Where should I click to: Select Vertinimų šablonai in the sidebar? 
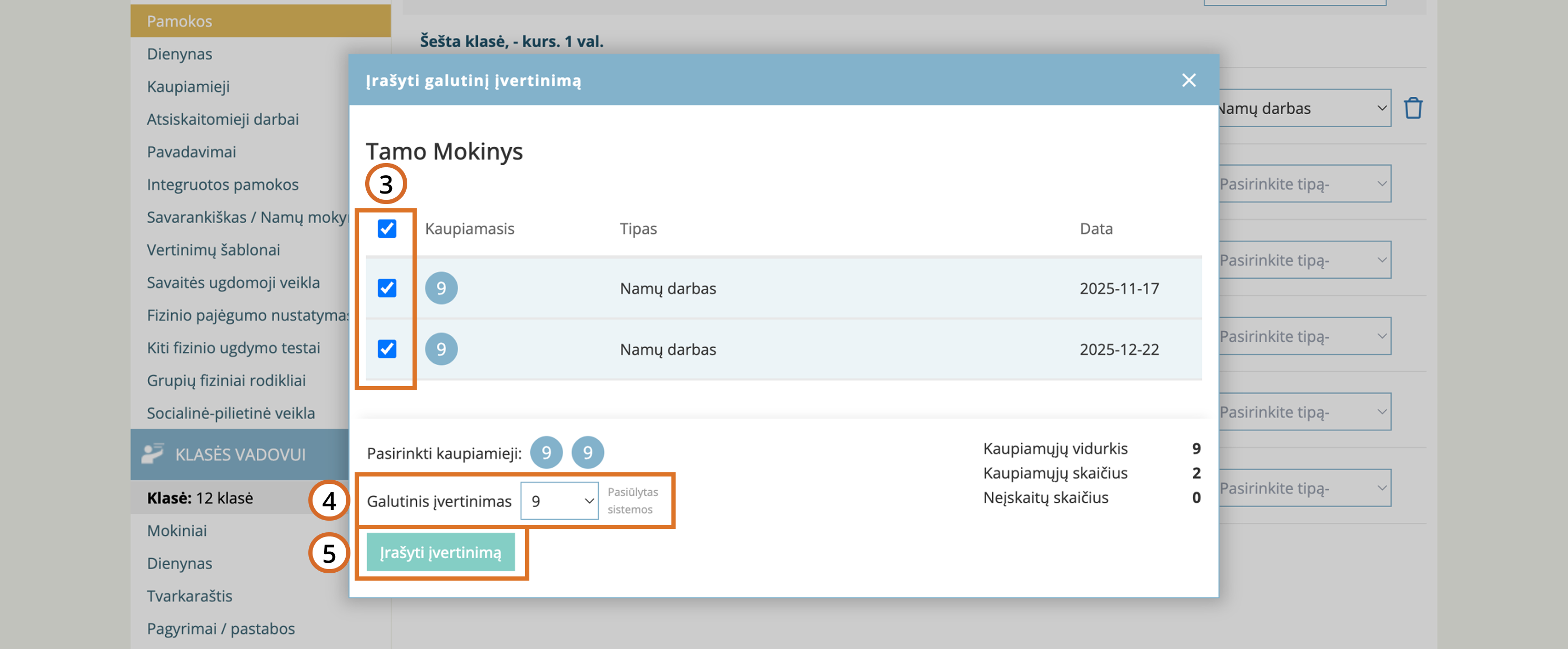coord(213,250)
